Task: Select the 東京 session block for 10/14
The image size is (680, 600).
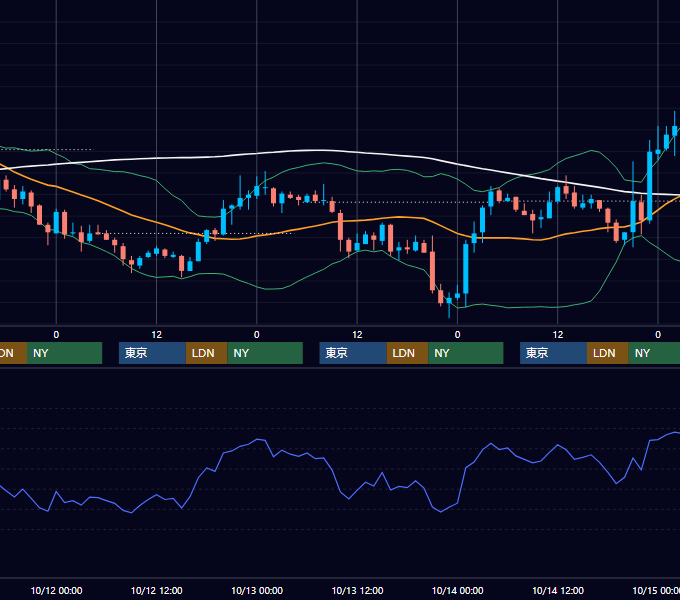Action: tap(553, 353)
